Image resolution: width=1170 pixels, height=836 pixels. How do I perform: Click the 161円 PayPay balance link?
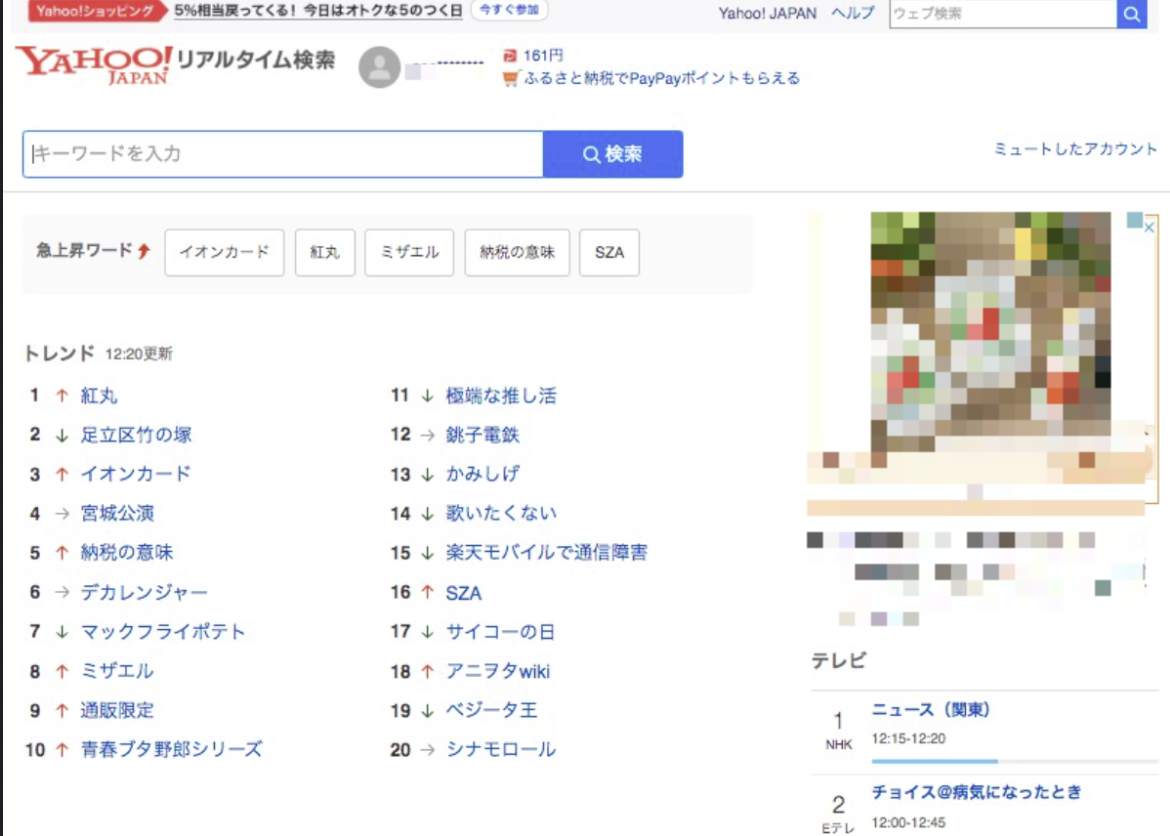pos(543,55)
